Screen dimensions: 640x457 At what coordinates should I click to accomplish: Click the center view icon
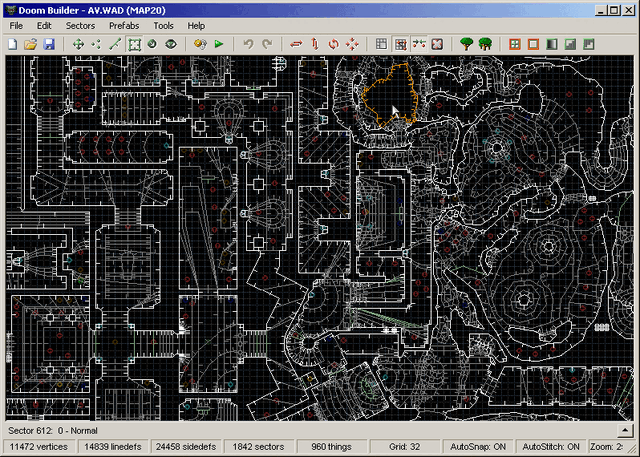click(438, 44)
